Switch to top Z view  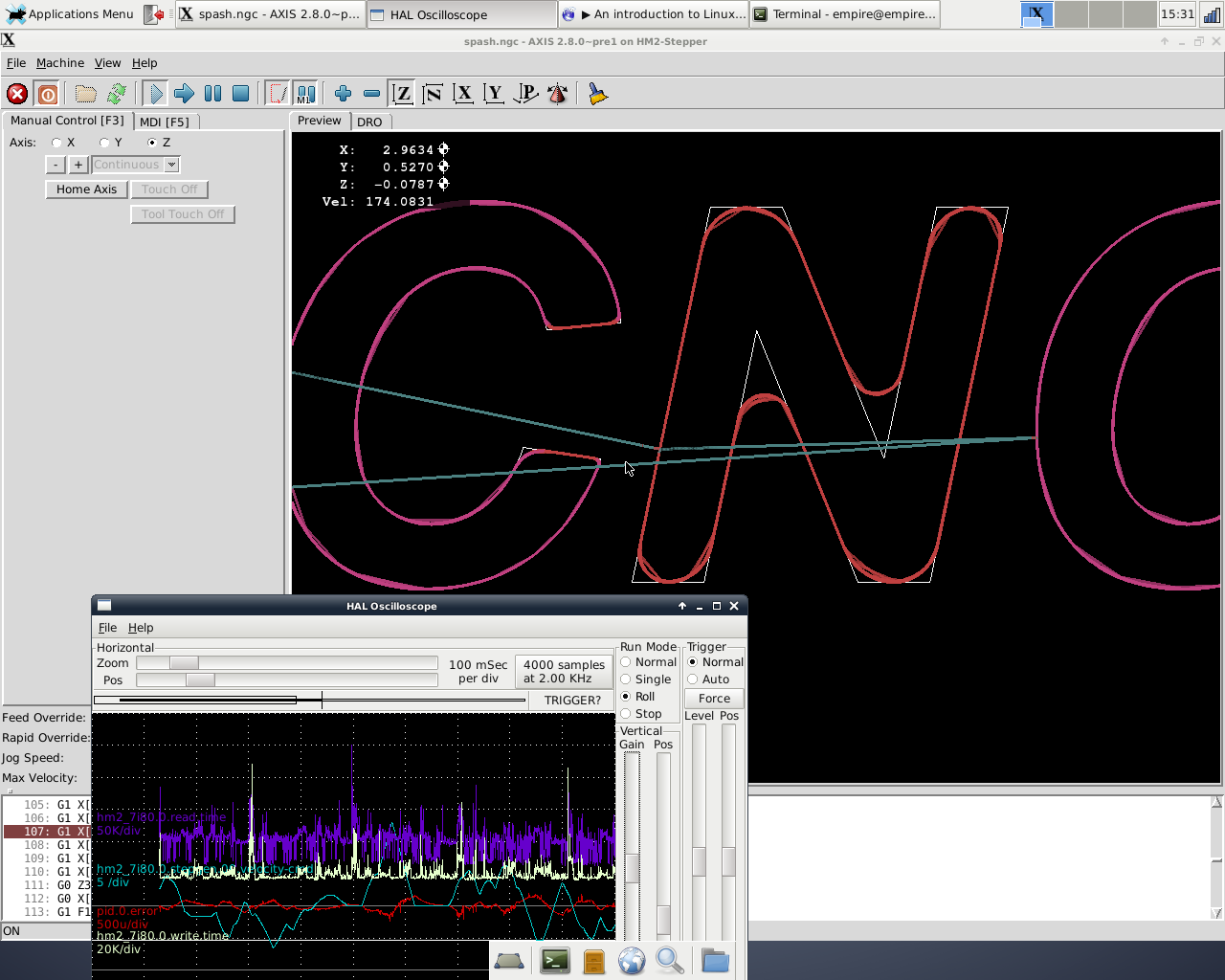402,94
